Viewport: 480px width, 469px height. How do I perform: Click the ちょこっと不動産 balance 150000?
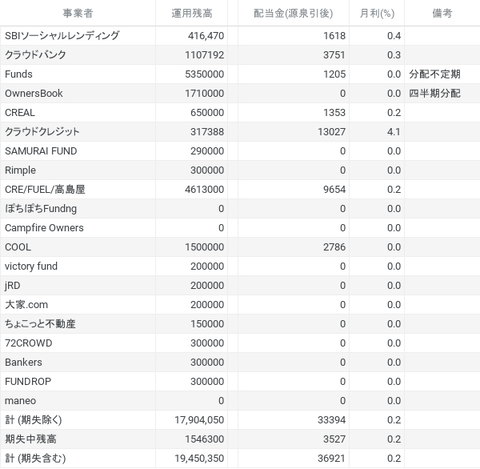tap(207, 324)
